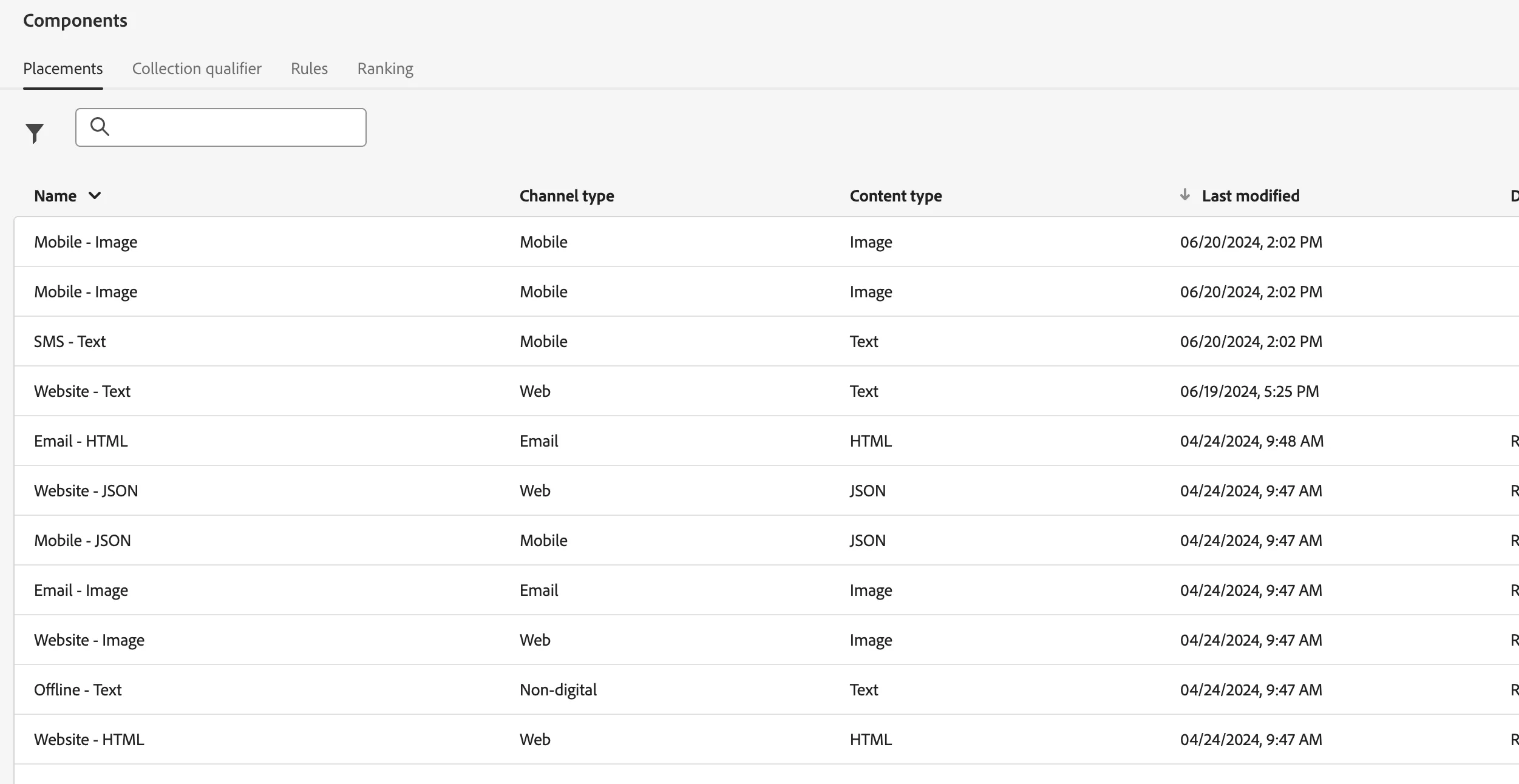Click the Text content type of SMS - Text
Screen dimensions: 1519x784
(864, 342)
